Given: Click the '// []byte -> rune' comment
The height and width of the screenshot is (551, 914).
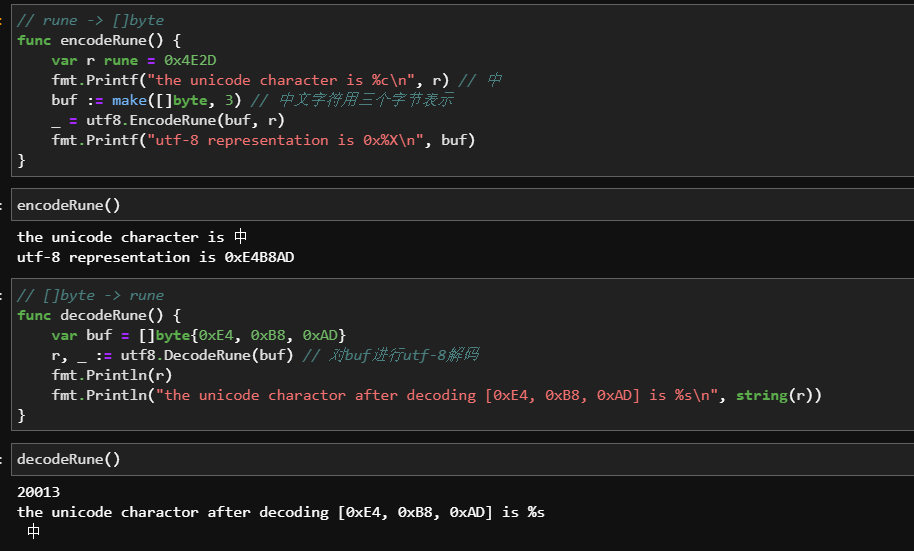Looking at the screenshot, I should (x=90, y=295).
